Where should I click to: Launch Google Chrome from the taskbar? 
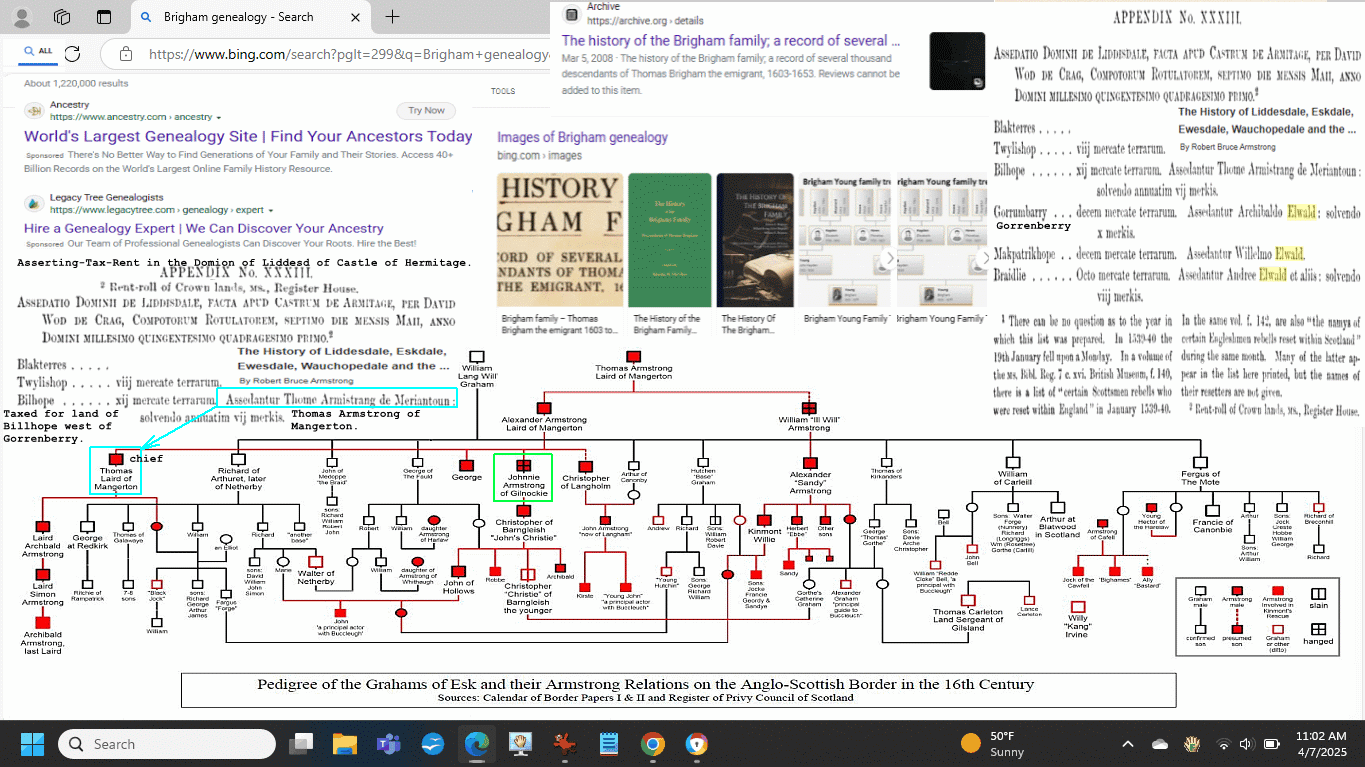652,744
